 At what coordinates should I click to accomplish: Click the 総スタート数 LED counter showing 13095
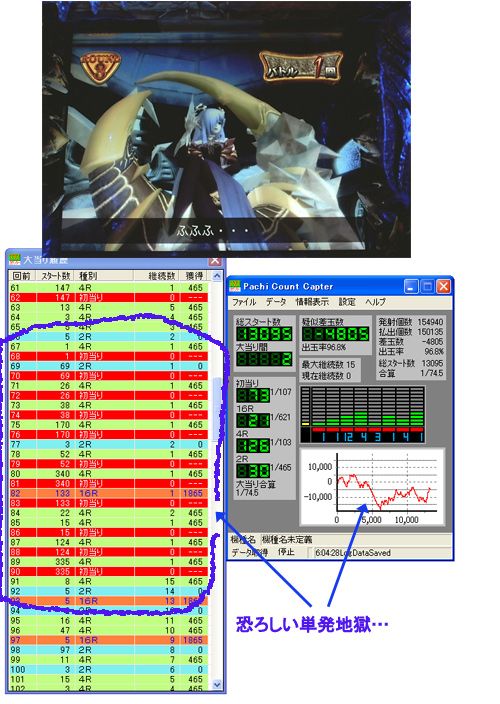coord(264,334)
